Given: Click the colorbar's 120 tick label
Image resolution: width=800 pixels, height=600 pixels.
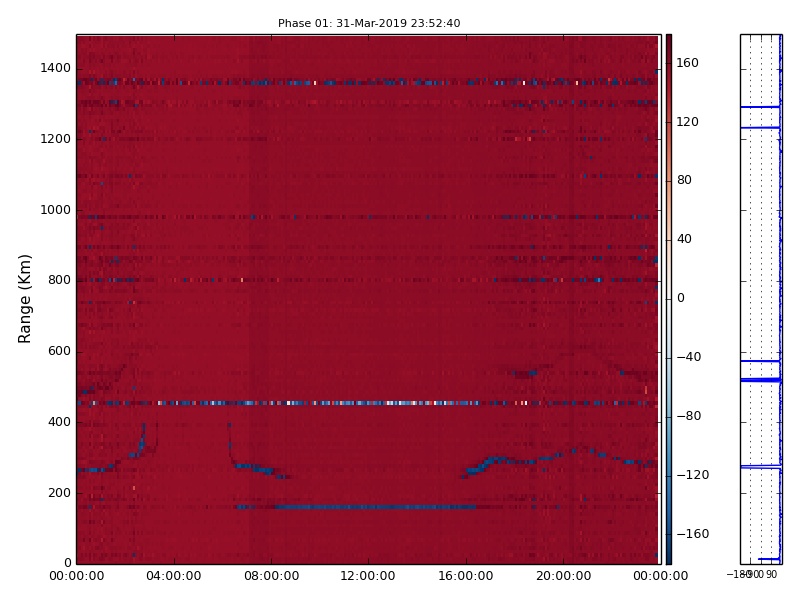Looking at the screenshot, I should coord(687,122).
